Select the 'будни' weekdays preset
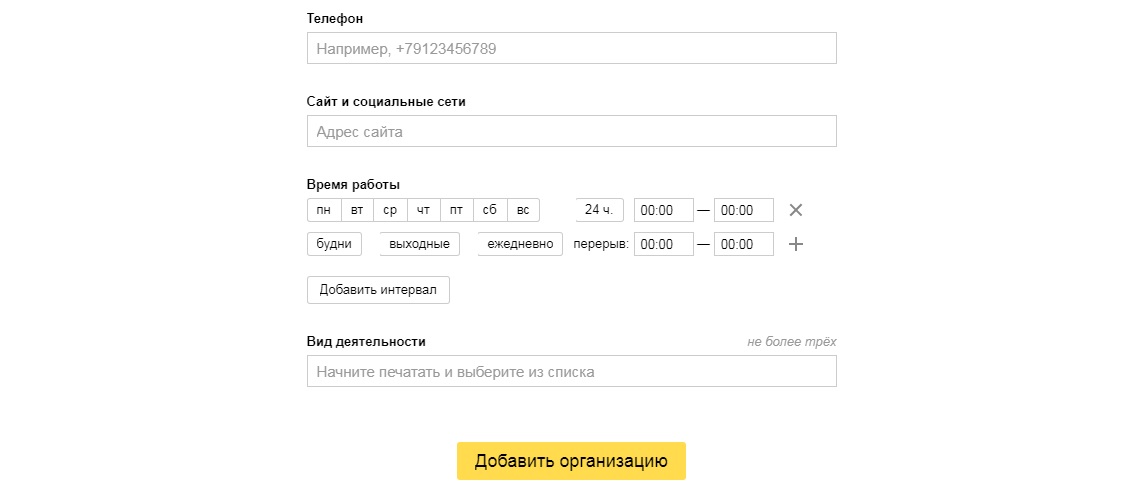The width and height of the screenshot is (1130, 492). [x=334, y=244]
